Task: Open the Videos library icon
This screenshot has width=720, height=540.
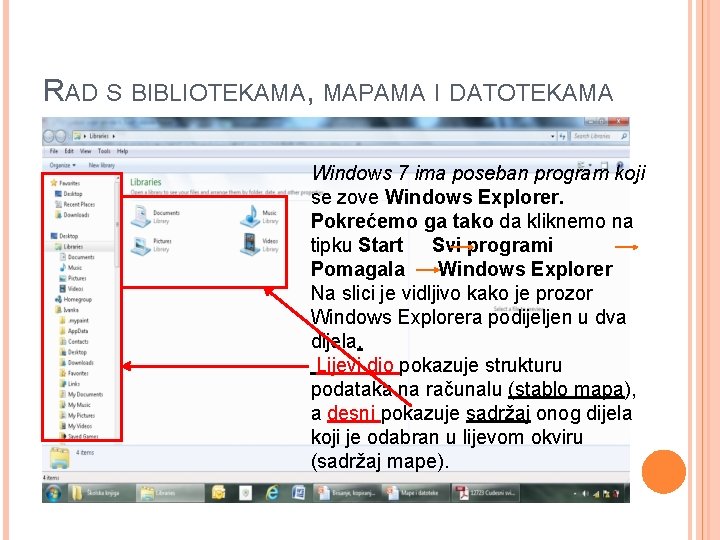Action: point(250,244)
